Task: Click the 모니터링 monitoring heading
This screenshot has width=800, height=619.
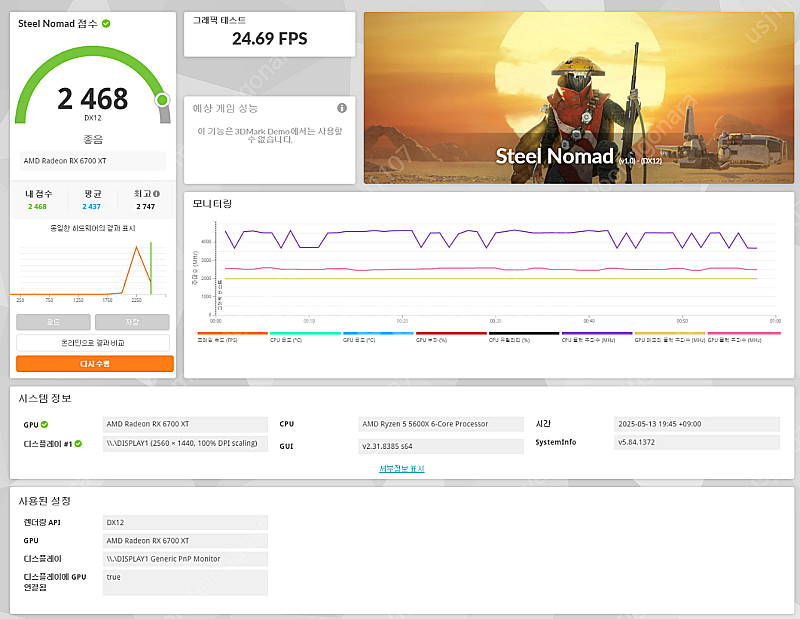Action: point(212,204)
